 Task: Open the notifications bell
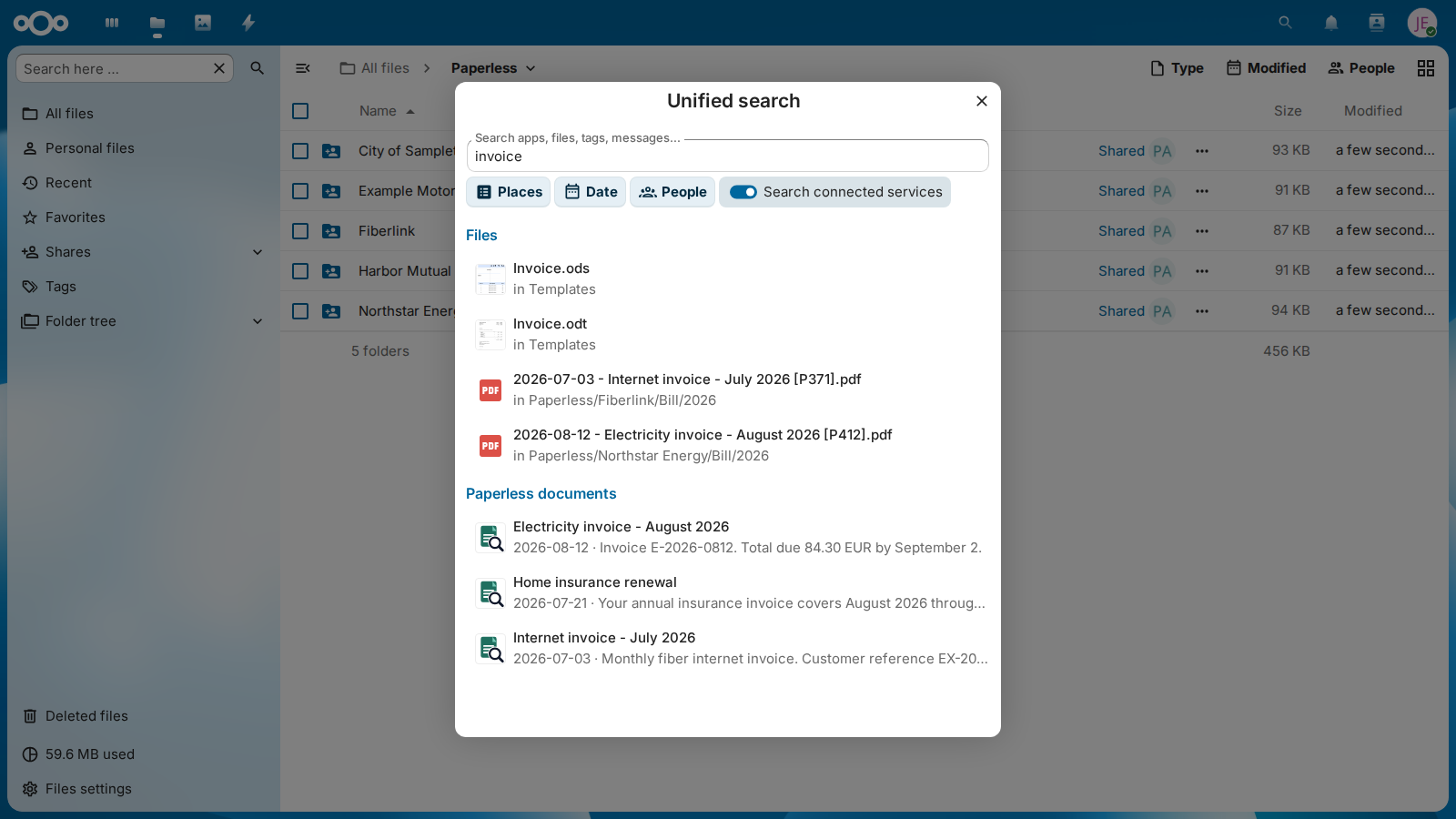1331,23
